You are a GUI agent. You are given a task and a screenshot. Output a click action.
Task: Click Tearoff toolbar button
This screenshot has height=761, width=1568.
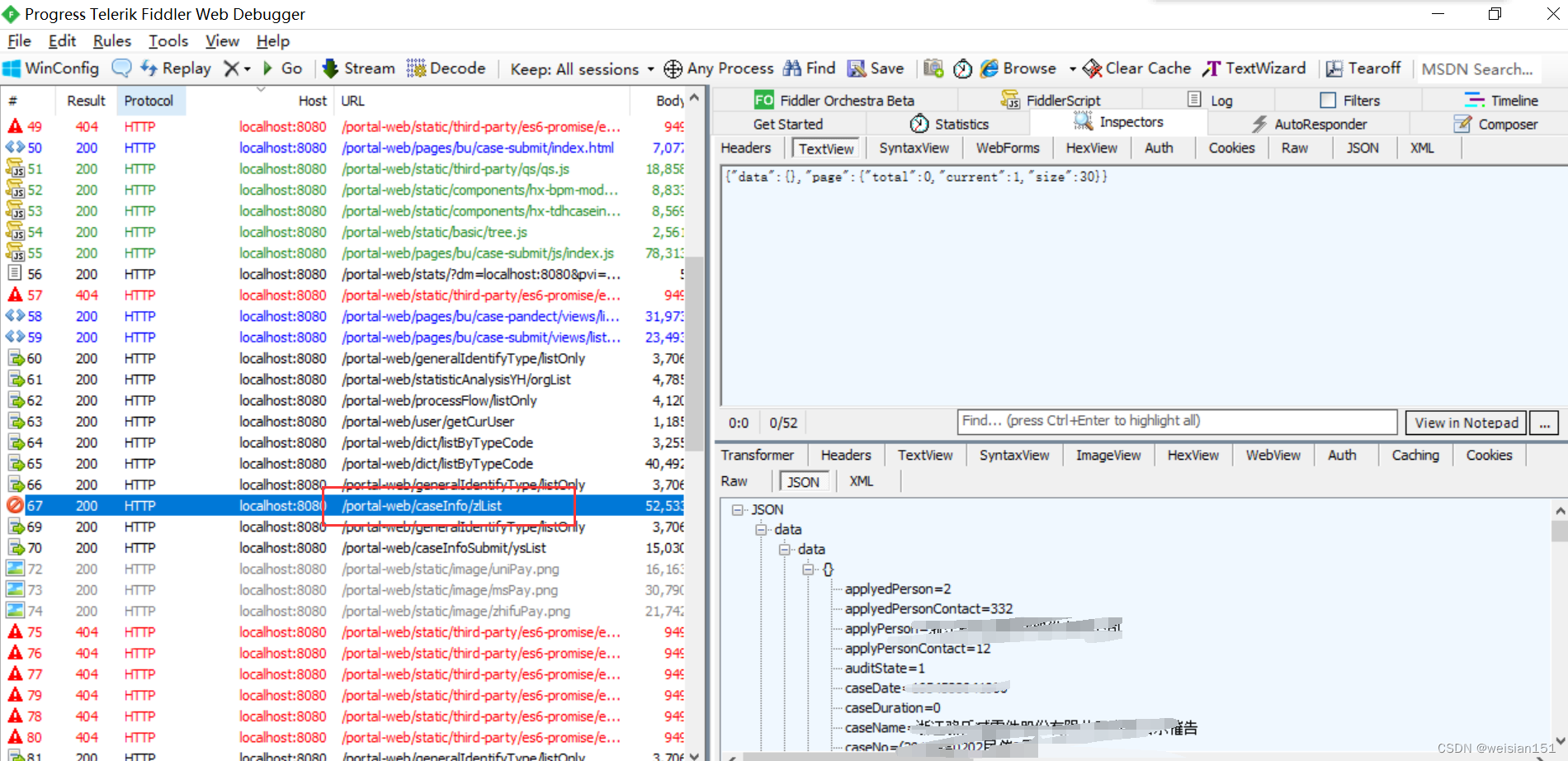click(1363, 69)
